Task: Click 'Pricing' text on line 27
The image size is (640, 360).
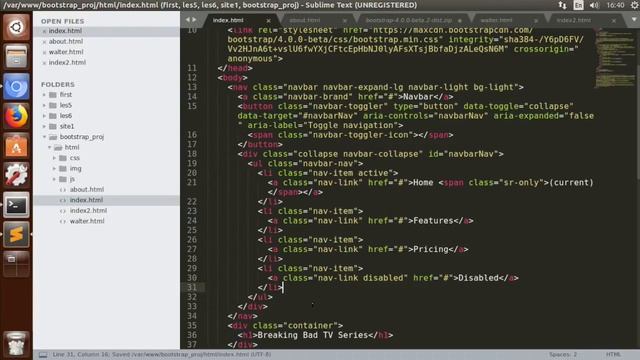Action: [x=431, y=249]
